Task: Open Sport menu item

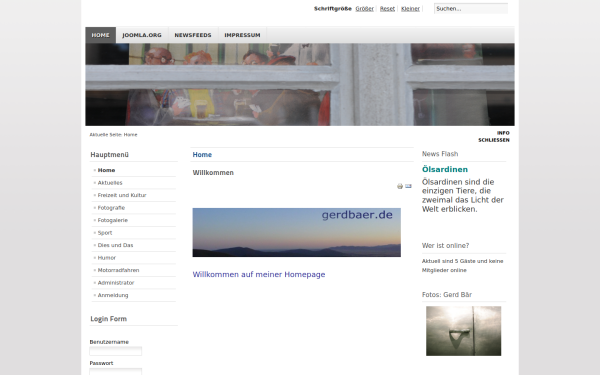Action: pos(105,233)
